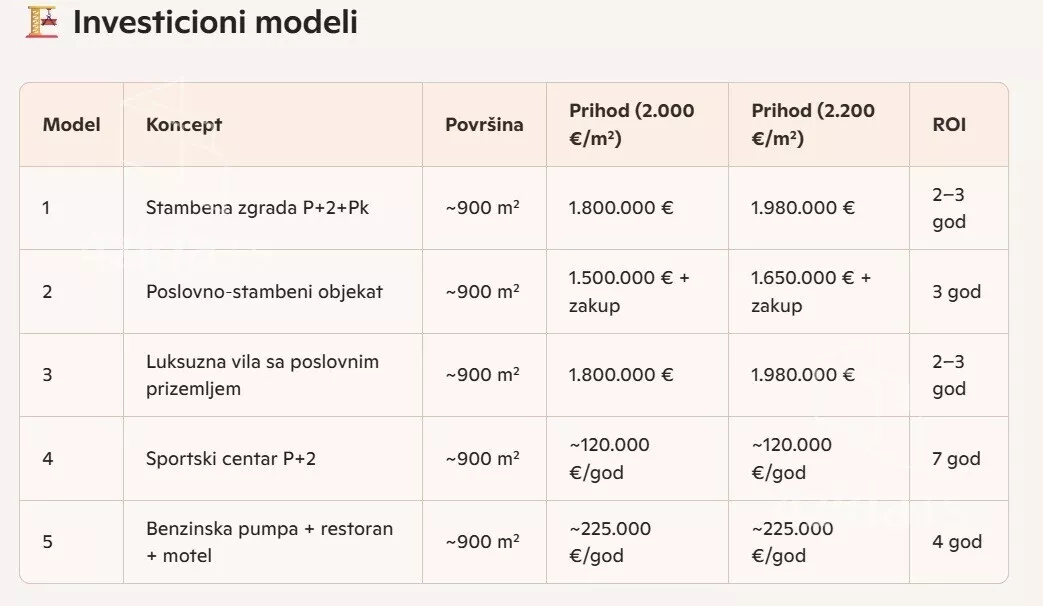Select the 4 god ROI cell
Image resolution: width=1043 pixels, height=606 pixels.
coord(957,541)
